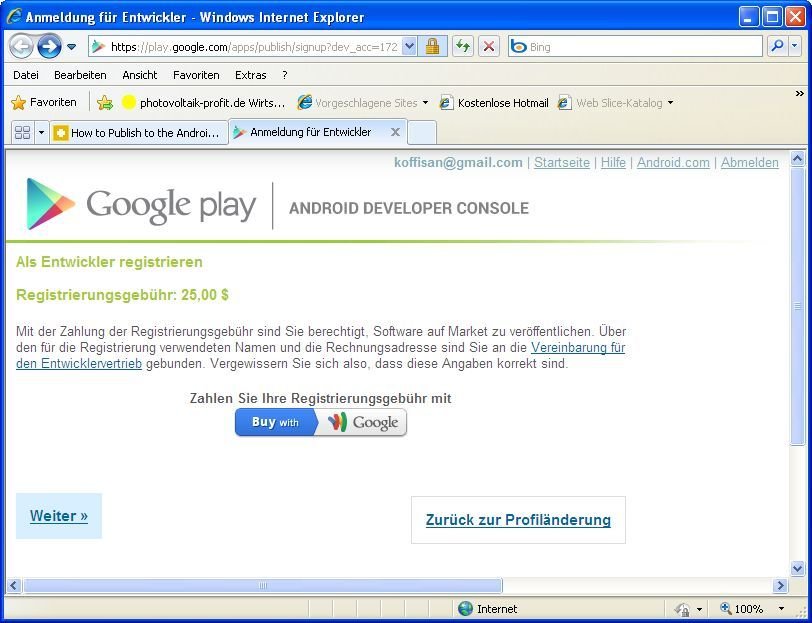The width and height of the screenshot is (812, 623).
Task: Click the horizontal scrollbar left arrow
Action: pyautogui.click(x=13, y=586)
